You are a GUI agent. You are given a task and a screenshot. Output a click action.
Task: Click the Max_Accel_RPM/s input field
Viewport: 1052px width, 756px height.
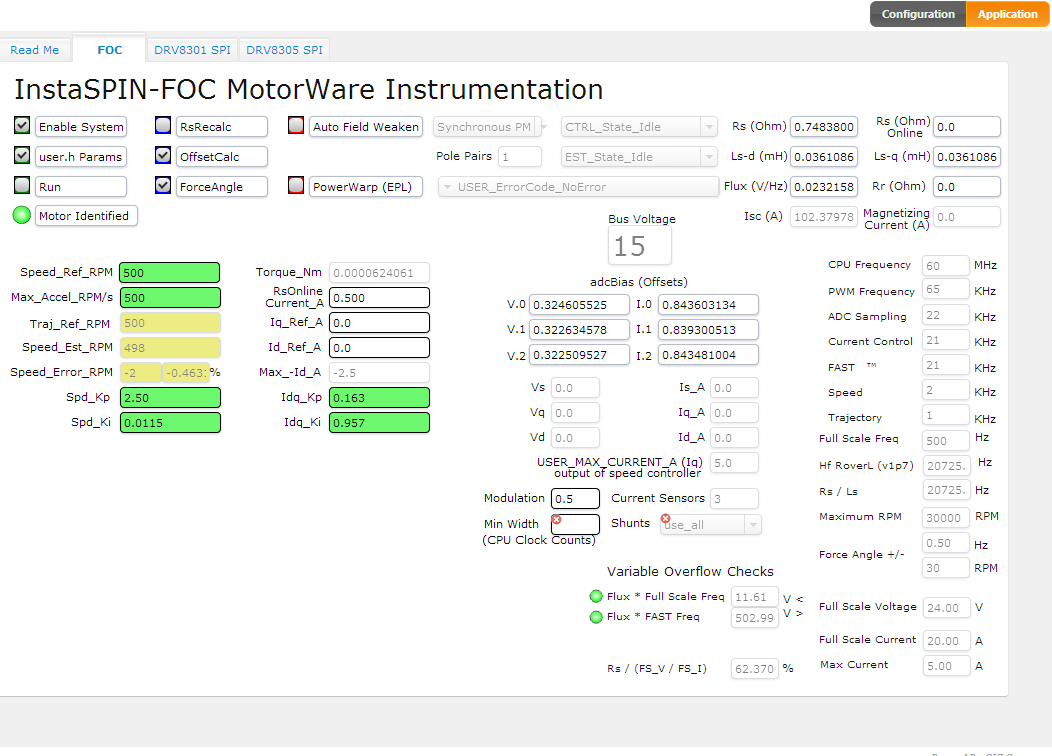point(170,297)
